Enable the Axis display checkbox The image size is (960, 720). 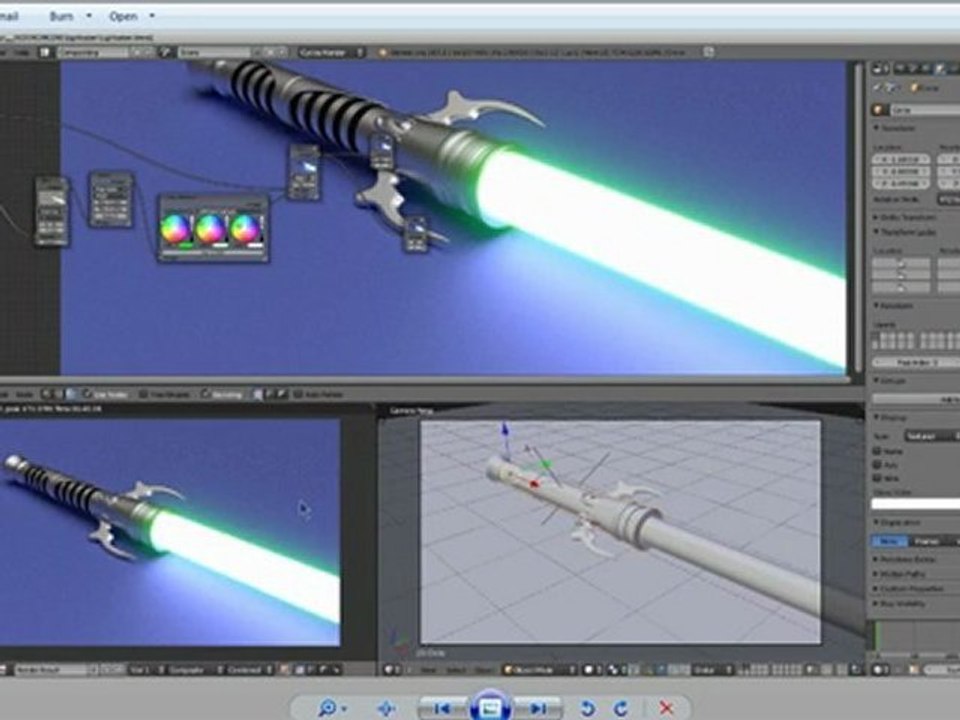877,464
